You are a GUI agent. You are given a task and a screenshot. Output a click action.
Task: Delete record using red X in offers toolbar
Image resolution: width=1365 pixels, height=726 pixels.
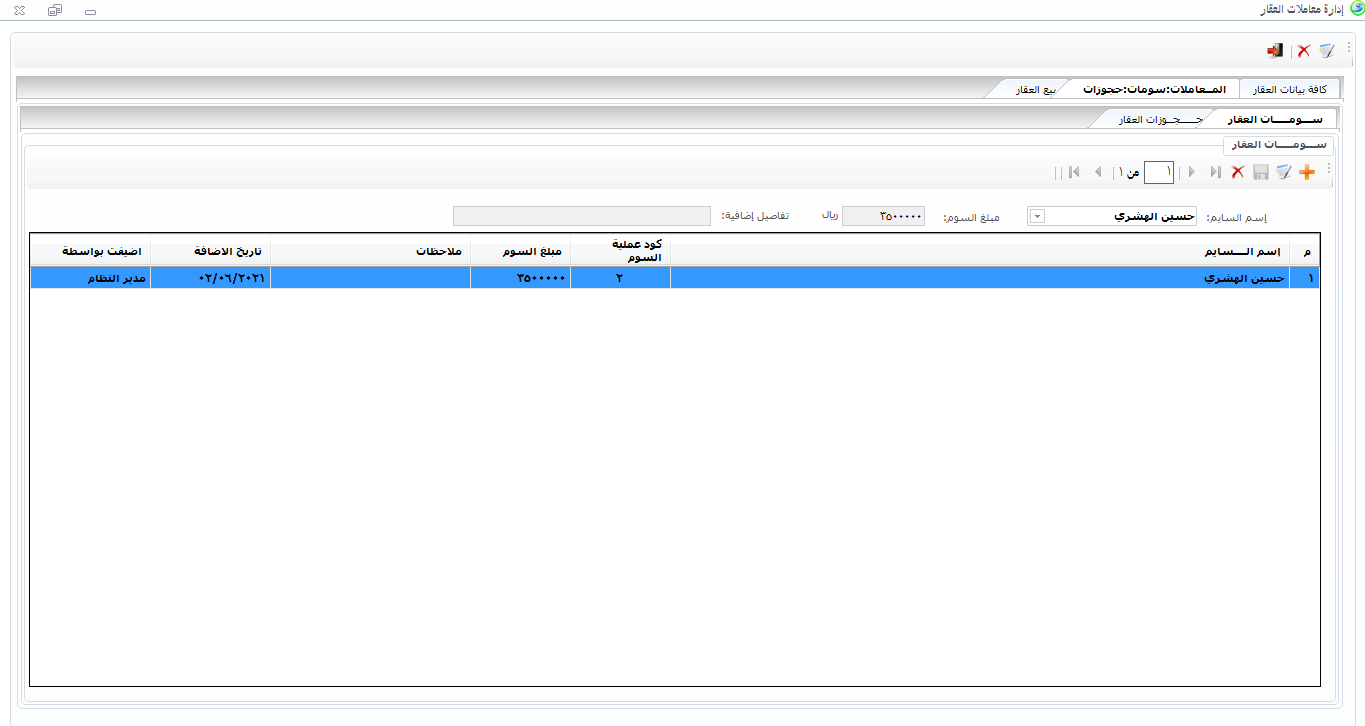click(x=1238, y=173)
